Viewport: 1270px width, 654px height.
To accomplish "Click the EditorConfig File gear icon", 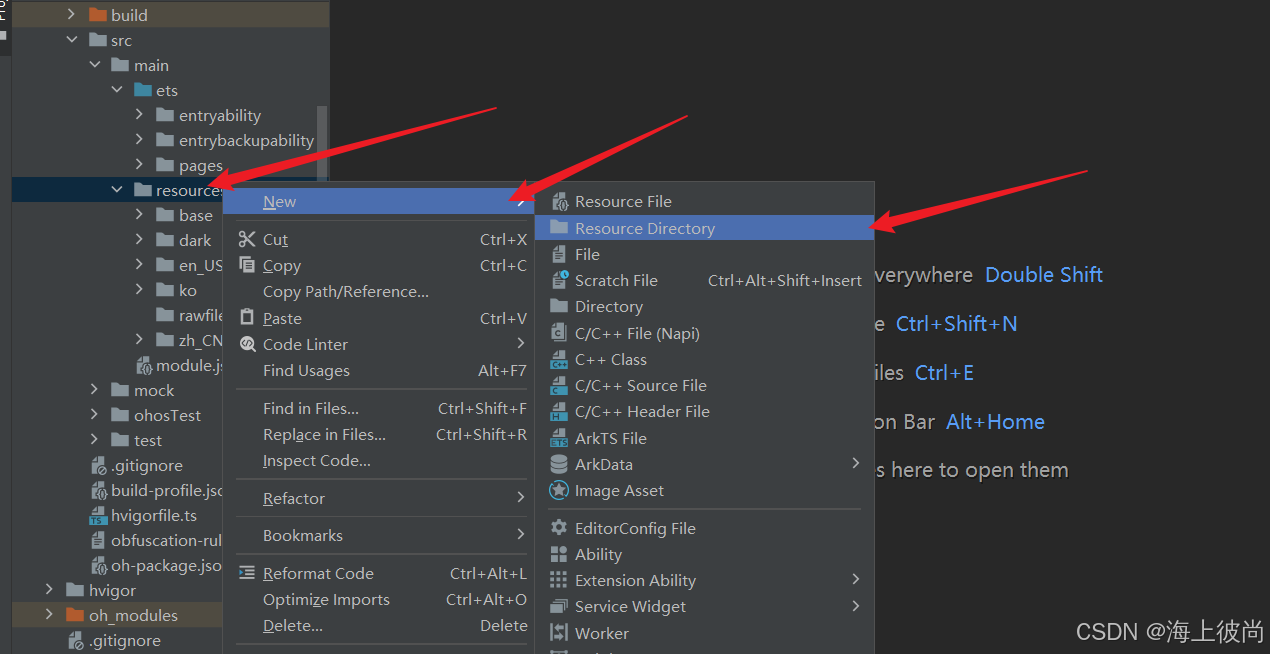I will click(559, 528).
